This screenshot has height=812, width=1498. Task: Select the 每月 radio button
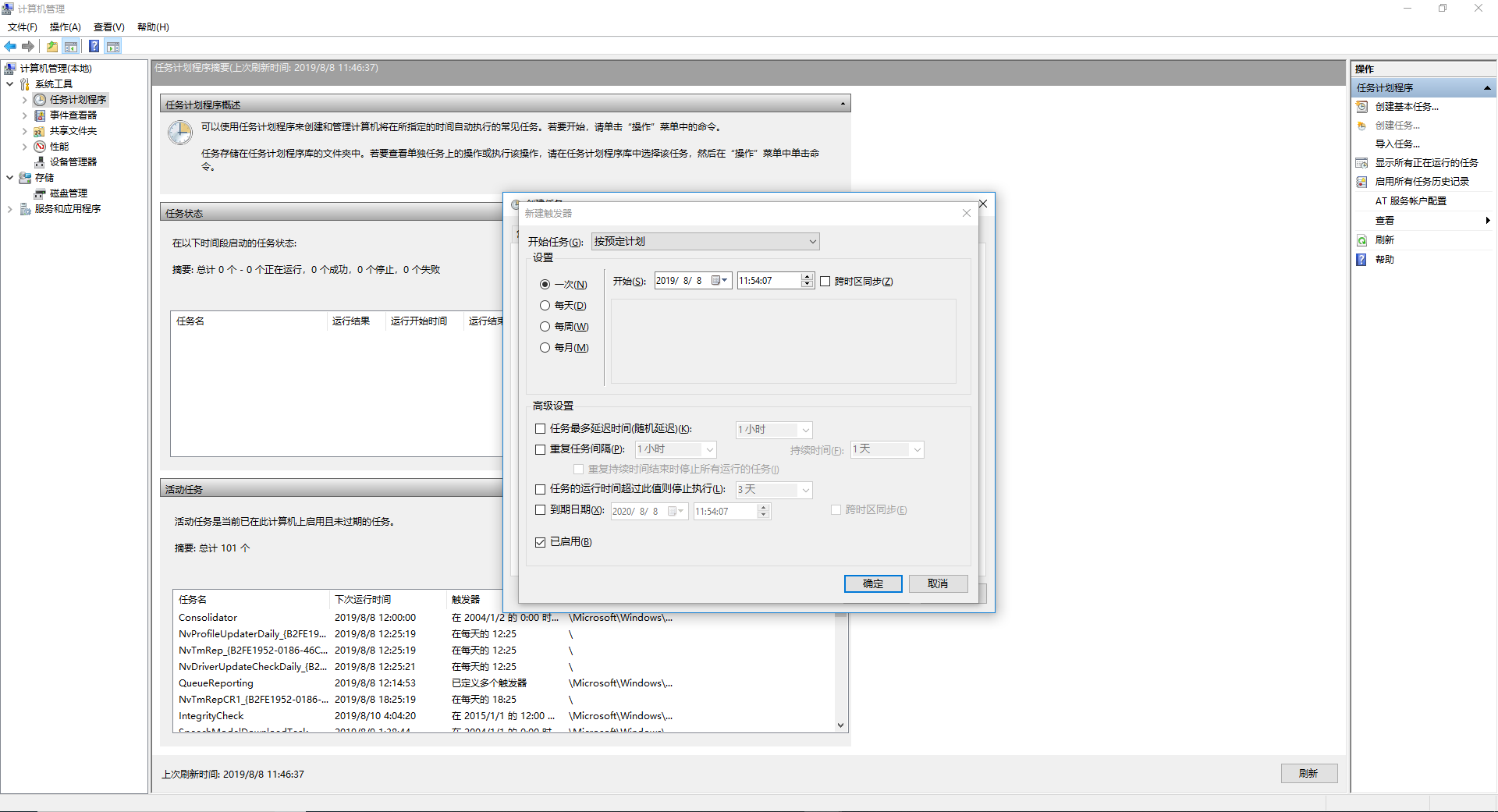coord(545,348)
